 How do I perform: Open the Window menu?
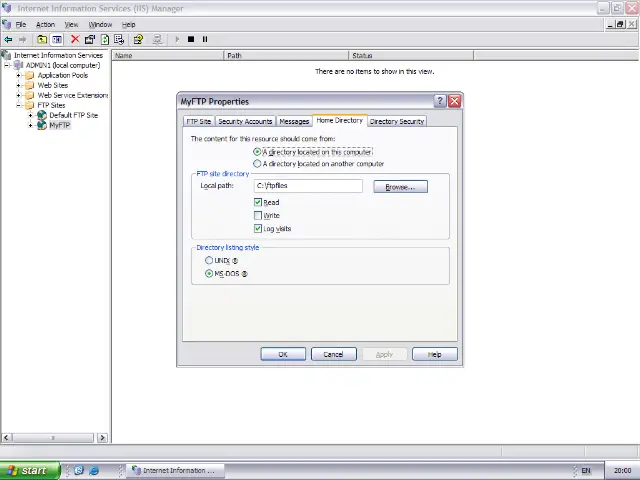(100, 24)
